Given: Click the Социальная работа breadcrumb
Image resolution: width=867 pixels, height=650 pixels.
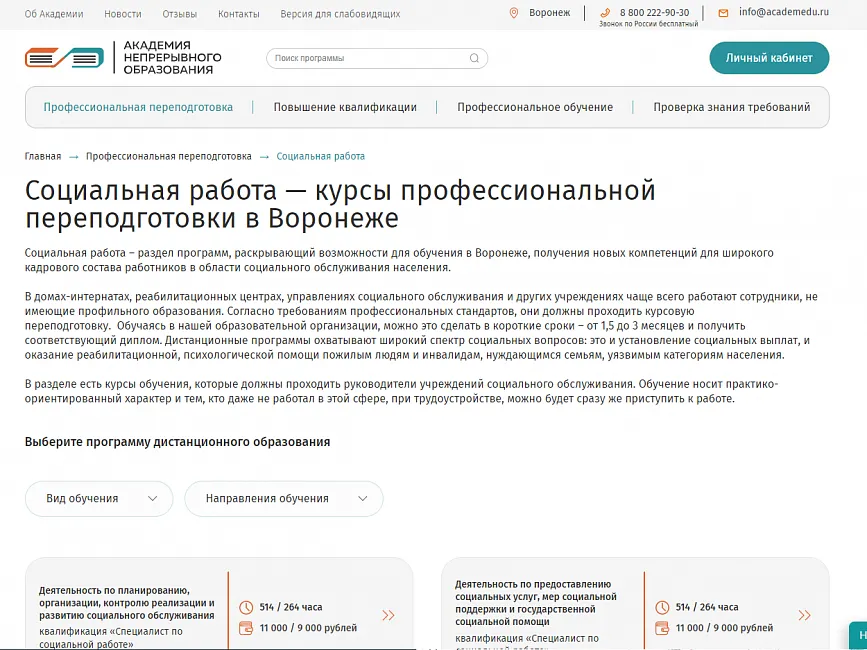Looking at the screenshot, I should [321, 156].
